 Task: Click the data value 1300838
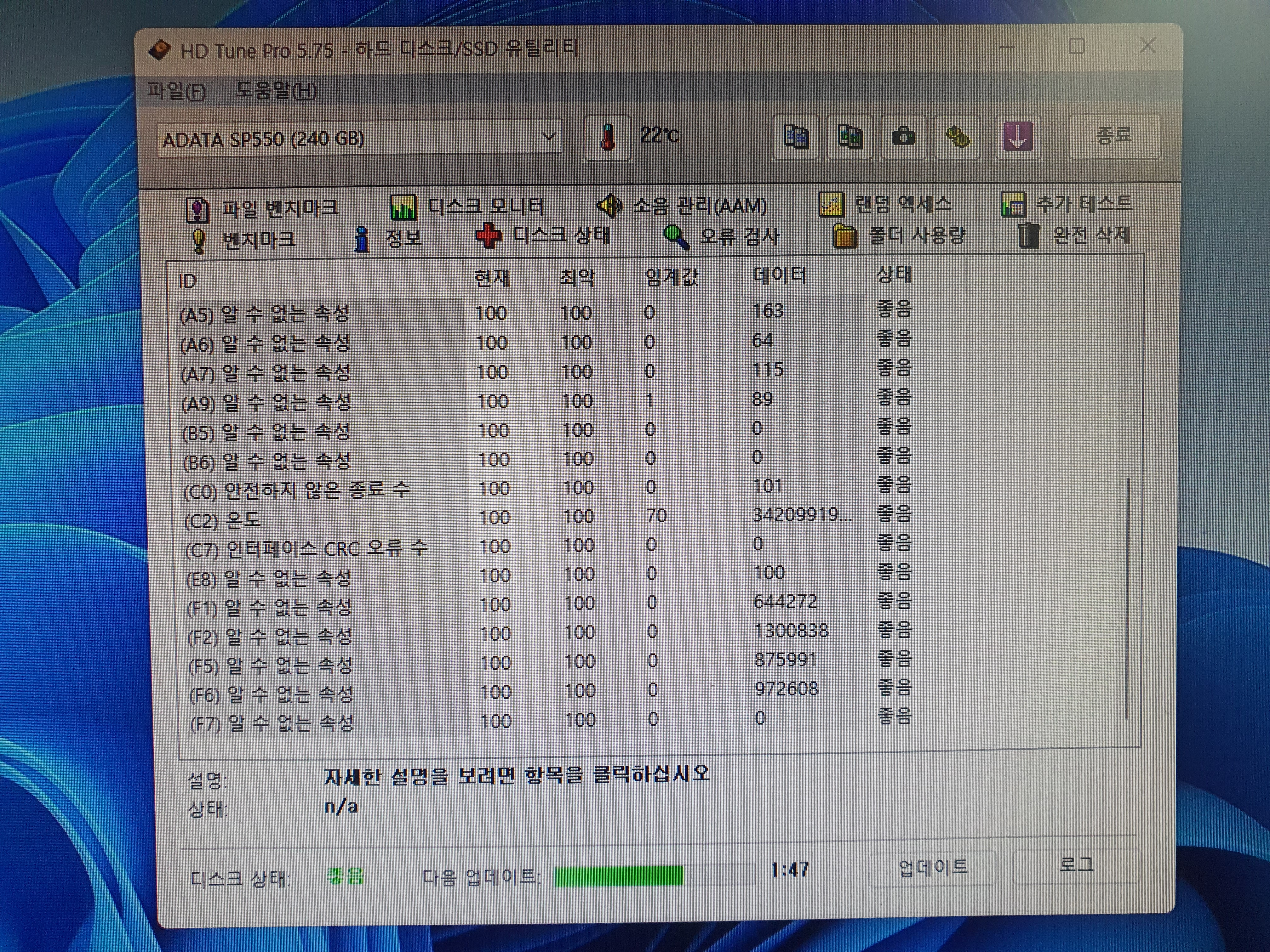(x=791, y=631)
